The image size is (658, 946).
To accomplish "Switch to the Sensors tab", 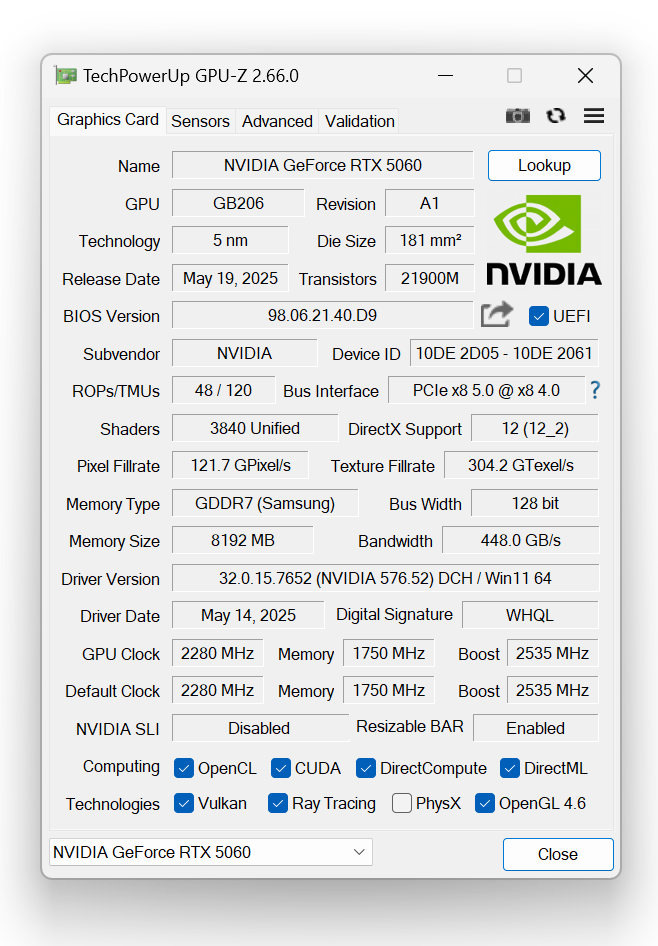I will click(200, 121).
